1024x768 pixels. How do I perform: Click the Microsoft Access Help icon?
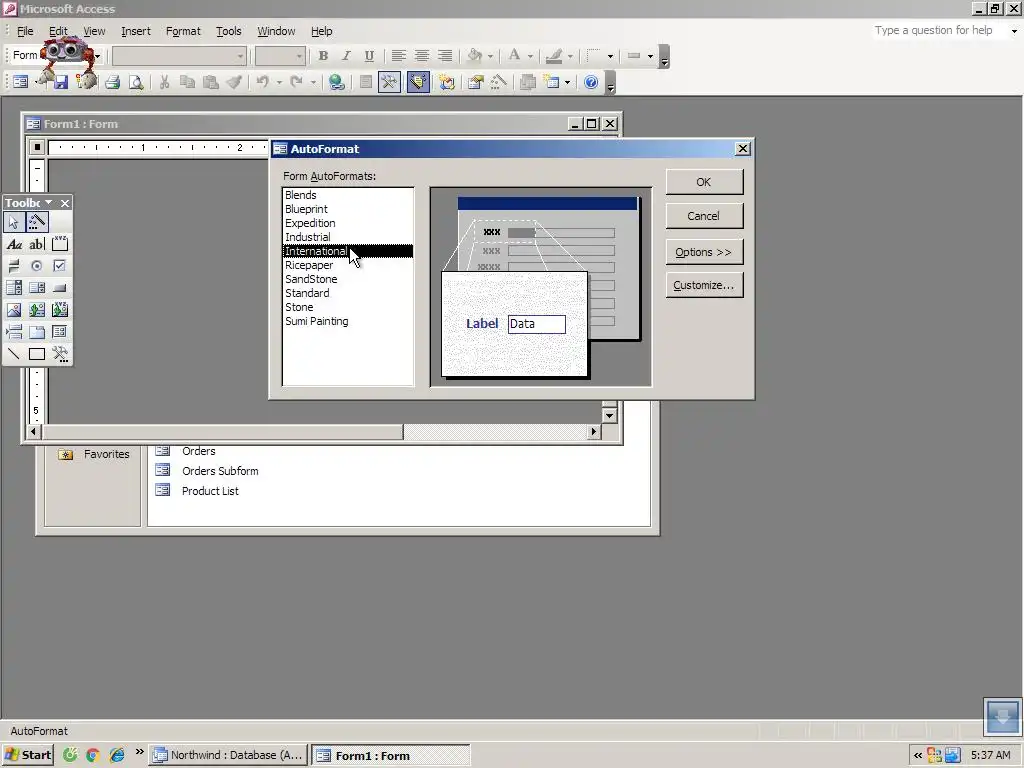pos(591,82)
